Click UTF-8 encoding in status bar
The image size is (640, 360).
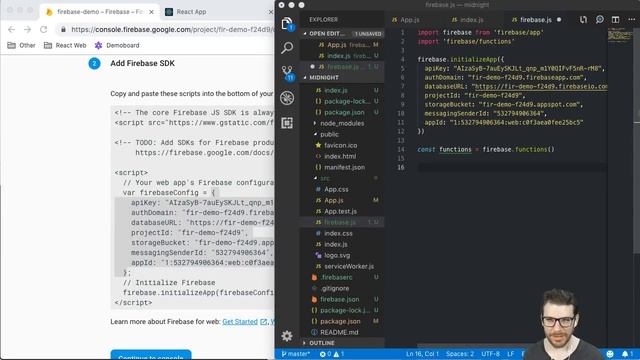(x=490, y=354)
